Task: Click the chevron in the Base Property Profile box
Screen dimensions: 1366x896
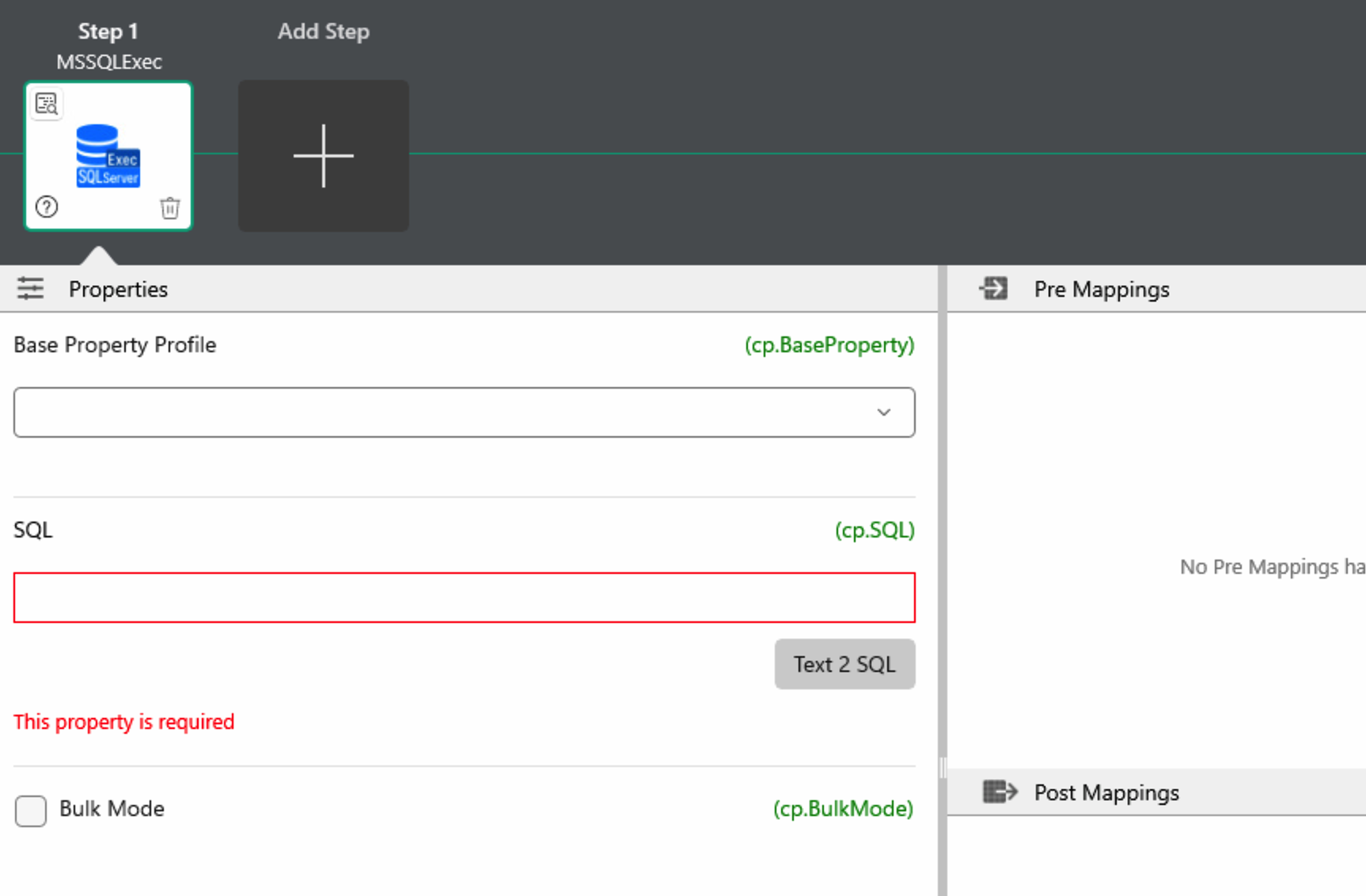Action: [883, 412]
